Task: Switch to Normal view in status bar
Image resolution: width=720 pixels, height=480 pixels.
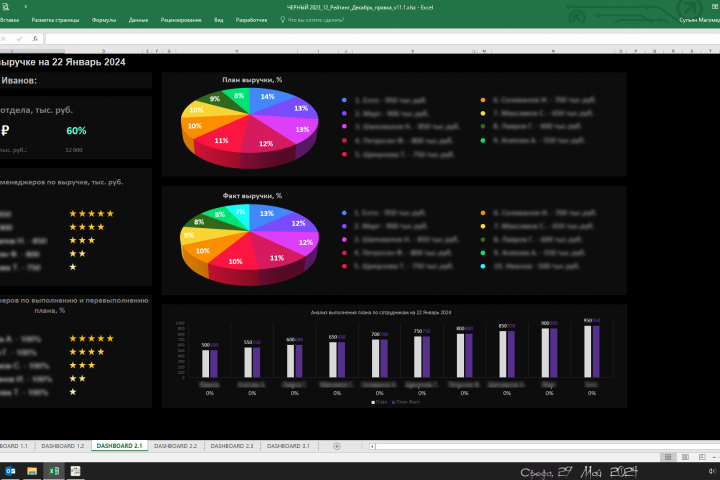Action: pyautogui.click(x=668, y=457)
